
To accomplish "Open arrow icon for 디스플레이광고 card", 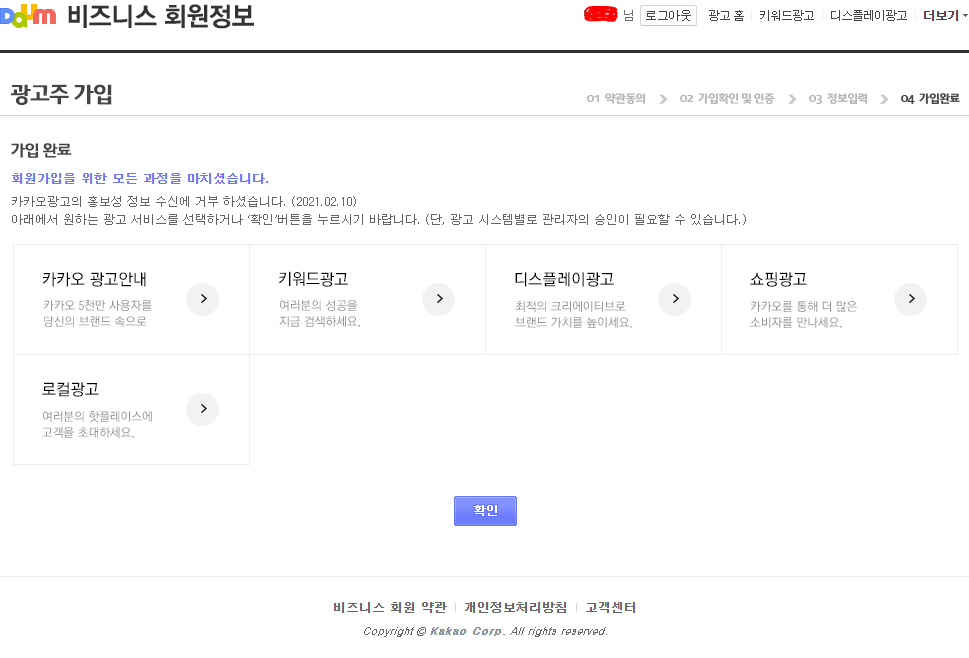I will tap(675, 299).
